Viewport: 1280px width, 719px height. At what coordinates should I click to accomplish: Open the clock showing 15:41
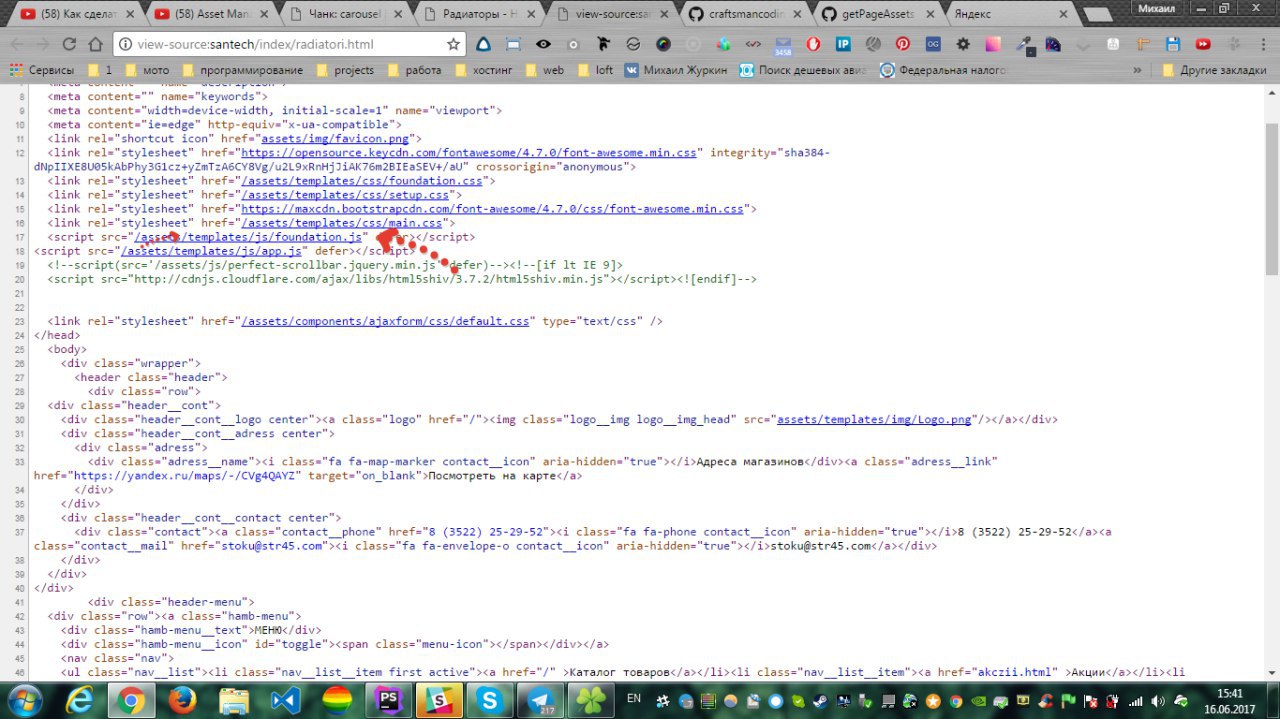1230,699
